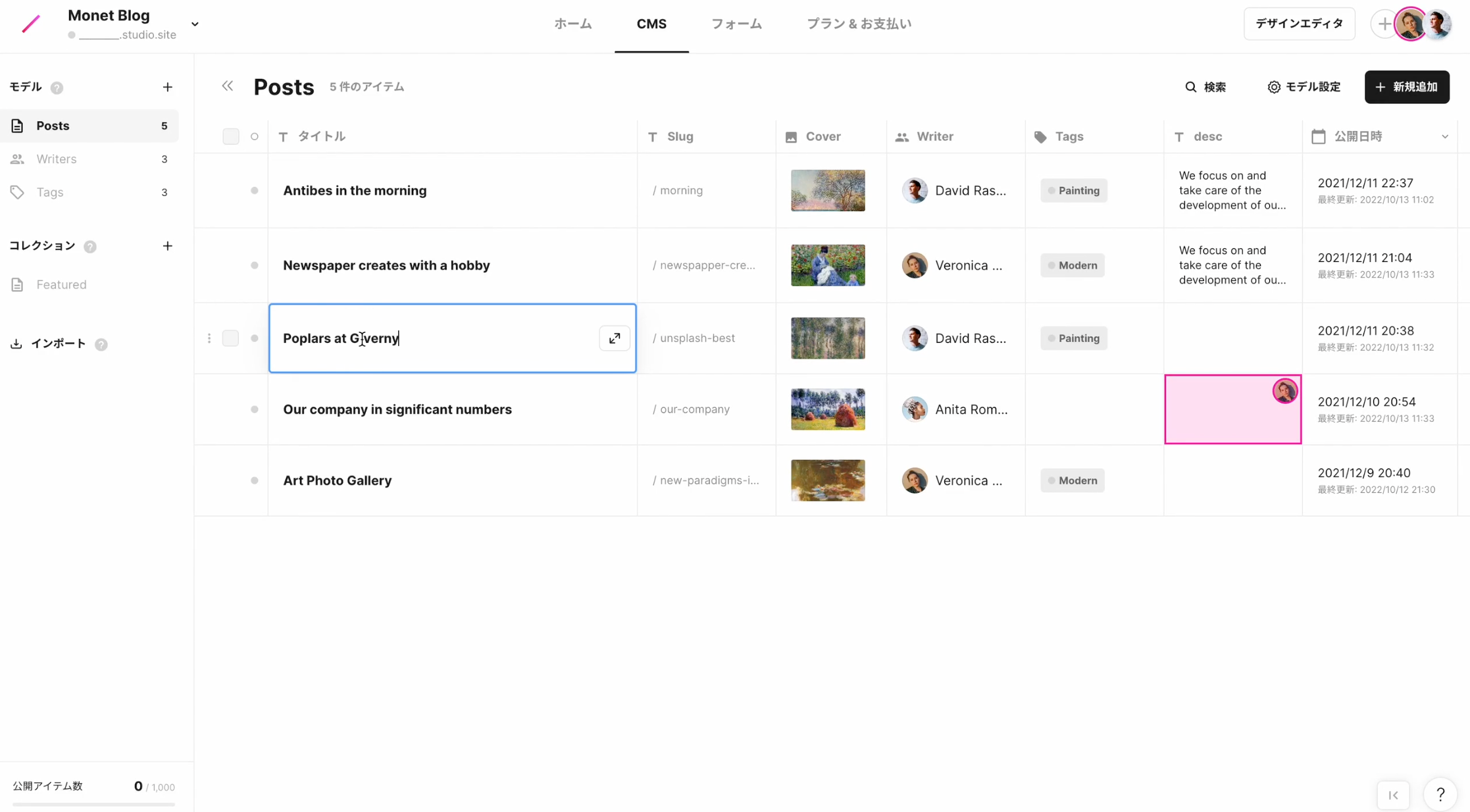The image size is (1470, 812).
Task: Click the calendar icon in 公開日時 header
Action: point(1318,136)
